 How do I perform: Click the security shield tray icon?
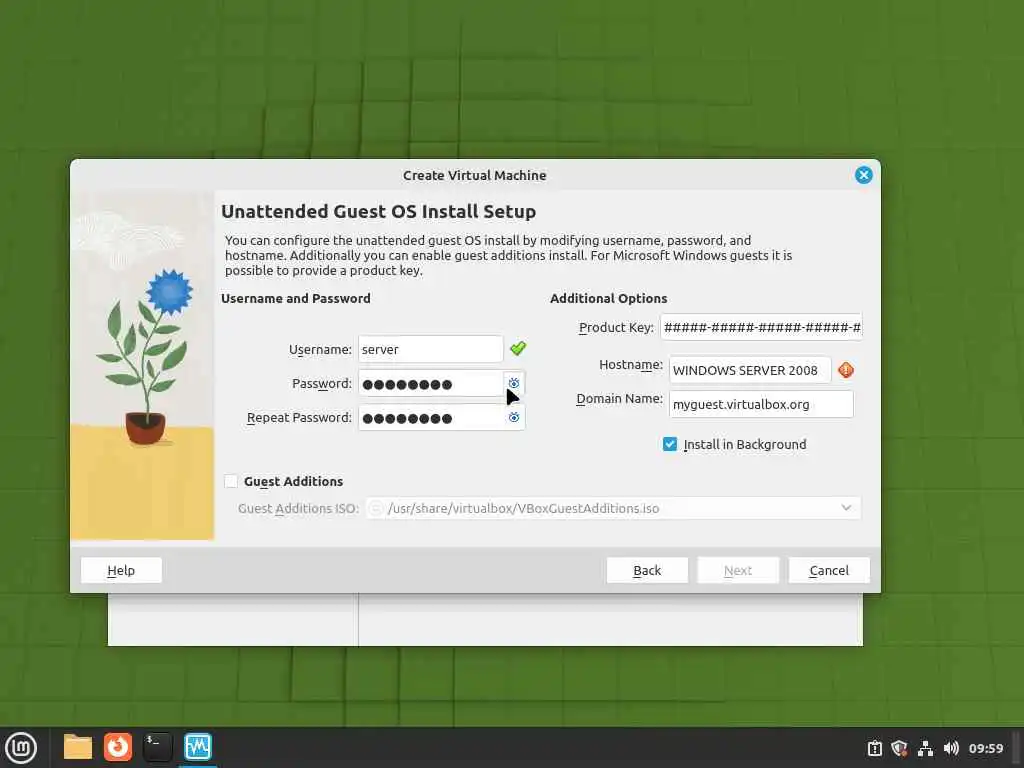tap(899, 748)
